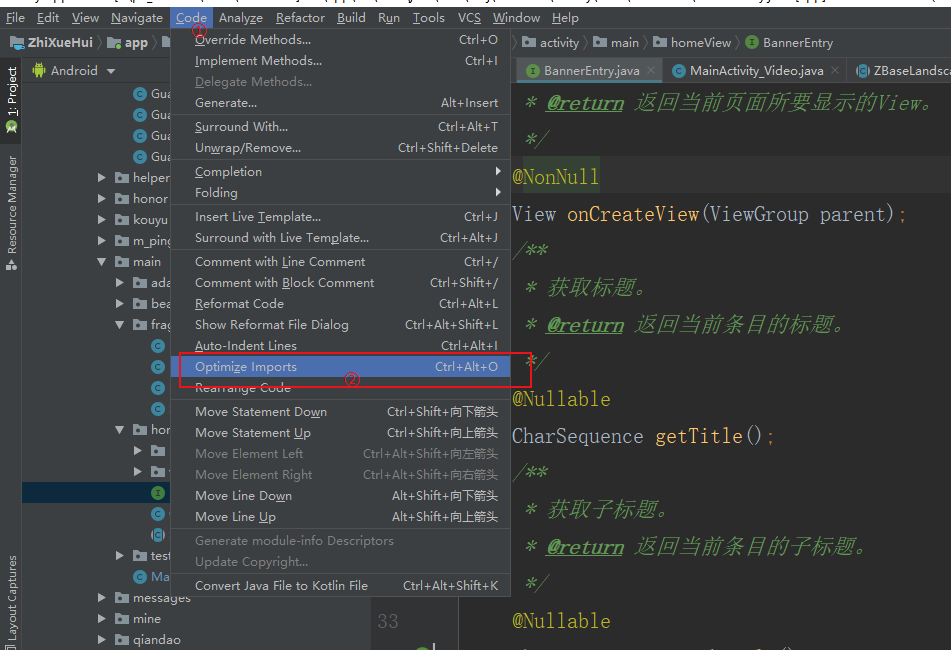Click ZhiXueHui breadcrumb project icon

[17, 42]
